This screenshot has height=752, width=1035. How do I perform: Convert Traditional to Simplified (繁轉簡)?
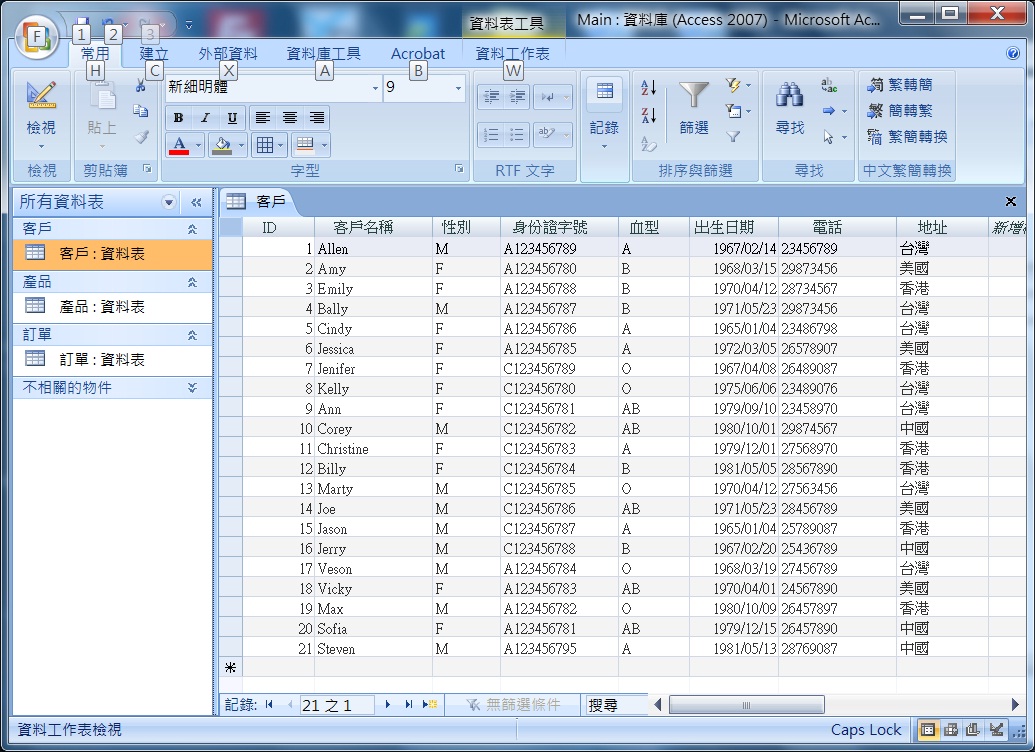coord(900,85)
